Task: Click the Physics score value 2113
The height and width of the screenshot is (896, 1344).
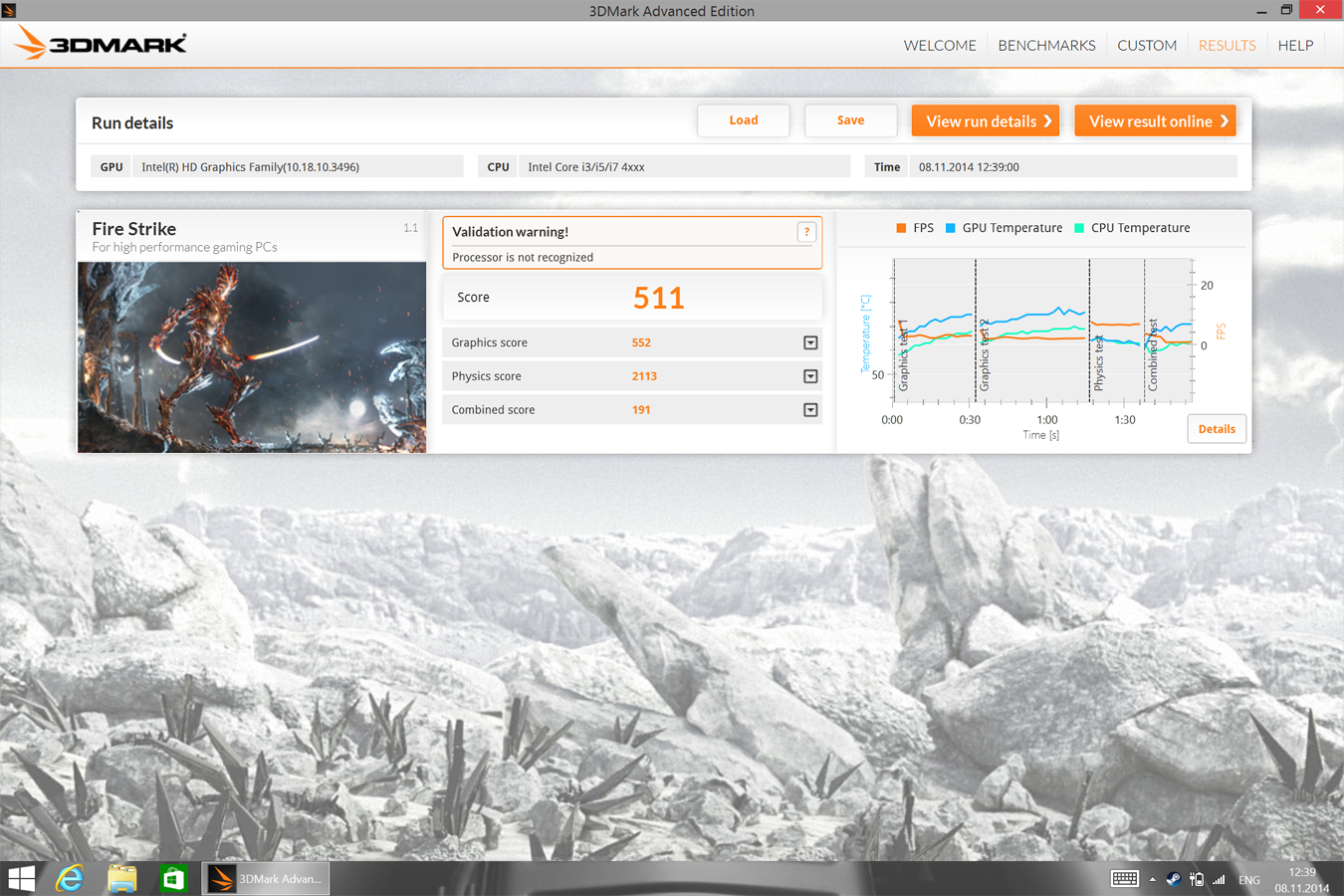Action: (644, 376)
